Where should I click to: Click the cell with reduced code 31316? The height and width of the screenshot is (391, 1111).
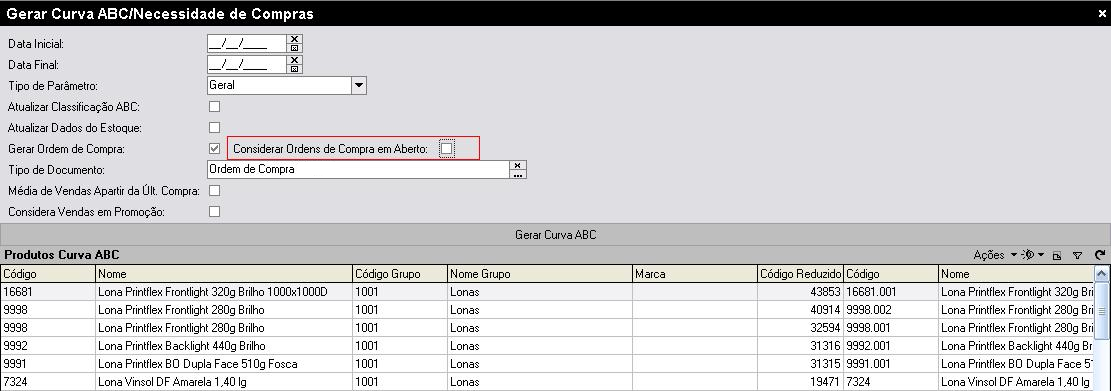point(800,346)
